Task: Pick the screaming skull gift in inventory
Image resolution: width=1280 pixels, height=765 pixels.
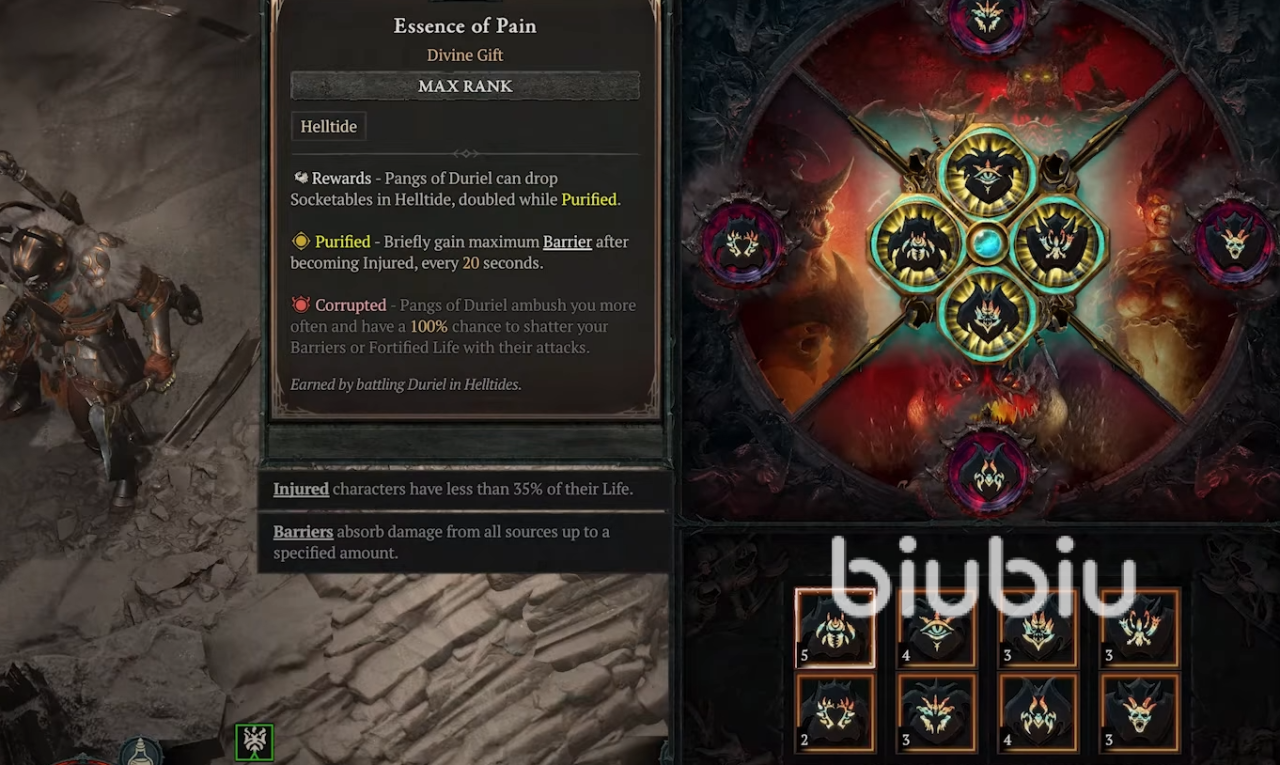Action: (x=1139, y=713)
